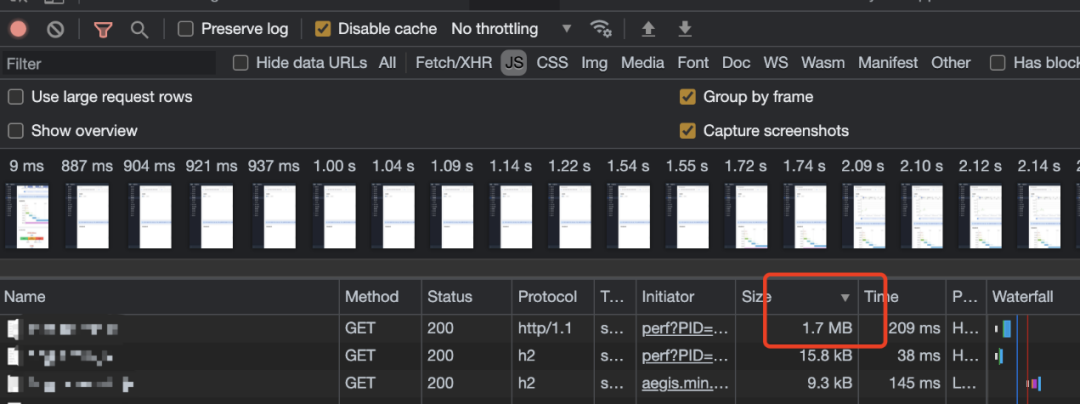Image resolution: width=1080 pixels, height=404 pixels.
Task: Click into the Filter text field
Action: point(108,63)
